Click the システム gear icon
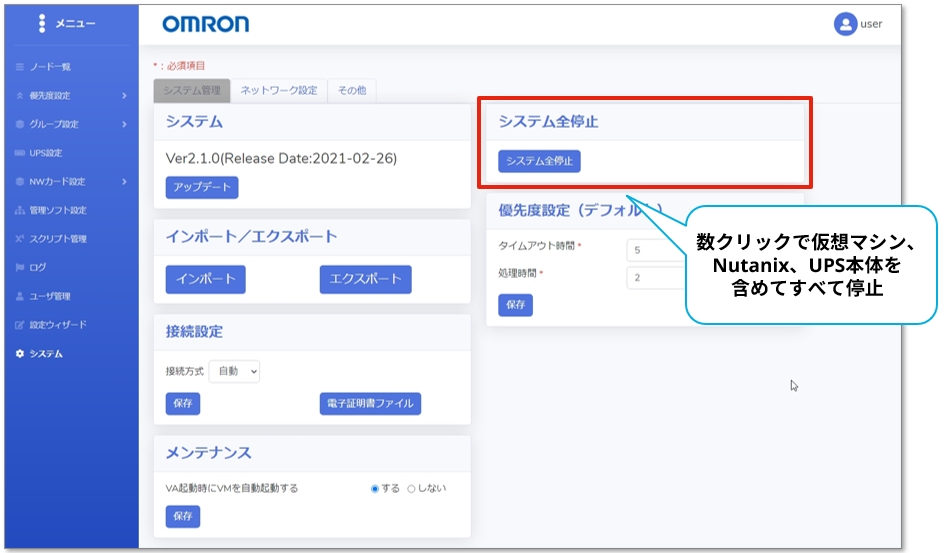 point(20,353)
